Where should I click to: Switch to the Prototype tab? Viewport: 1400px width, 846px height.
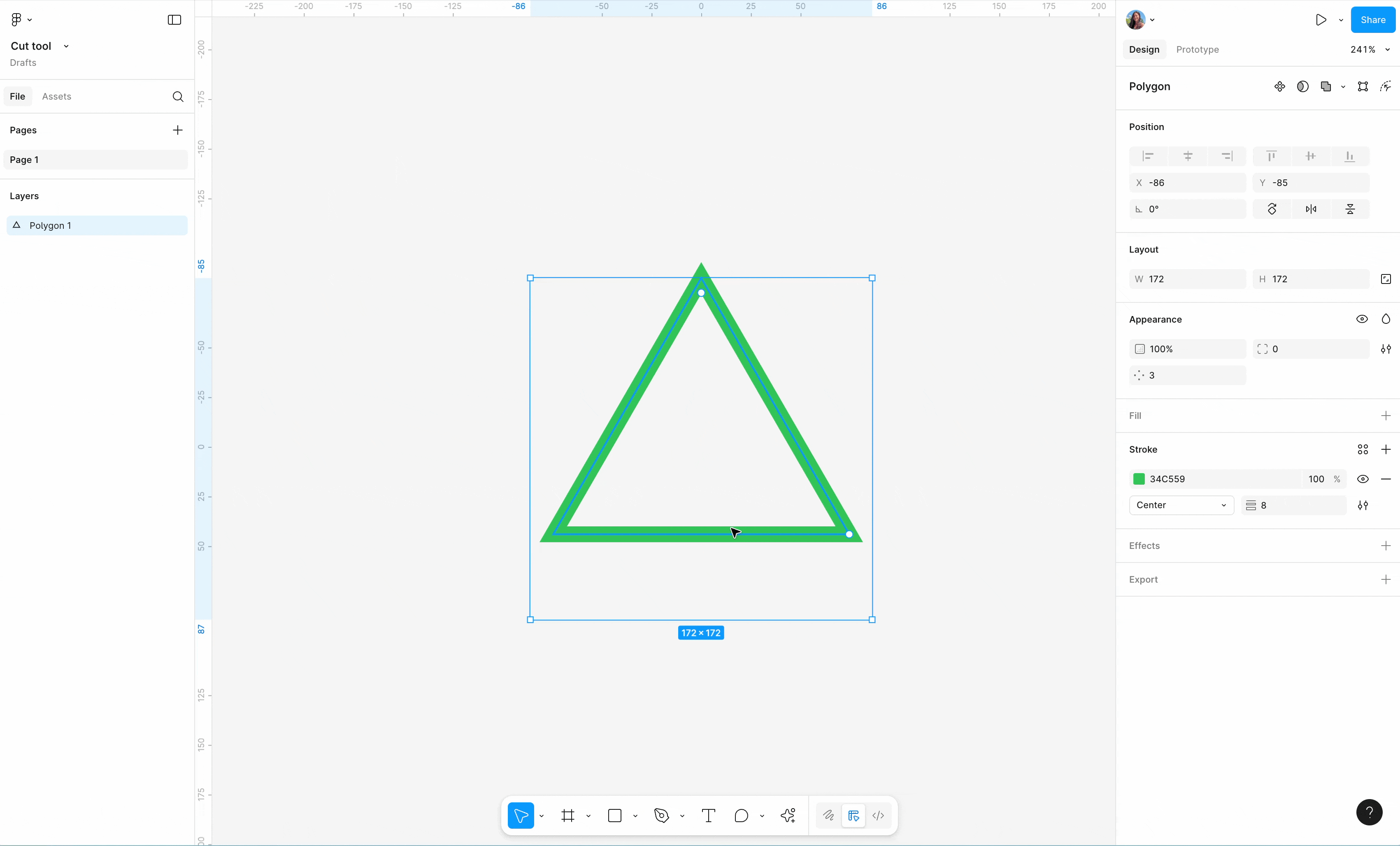[1197, 49]
